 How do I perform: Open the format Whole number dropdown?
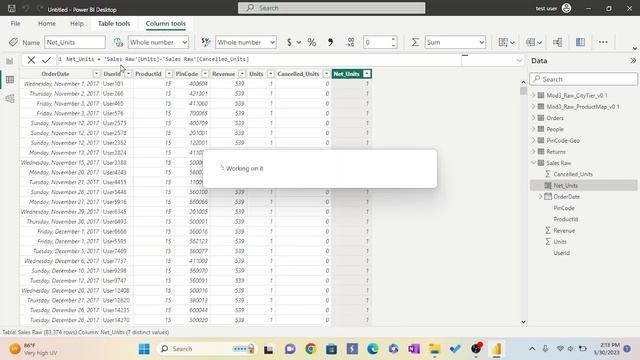[x=246, y=42]
